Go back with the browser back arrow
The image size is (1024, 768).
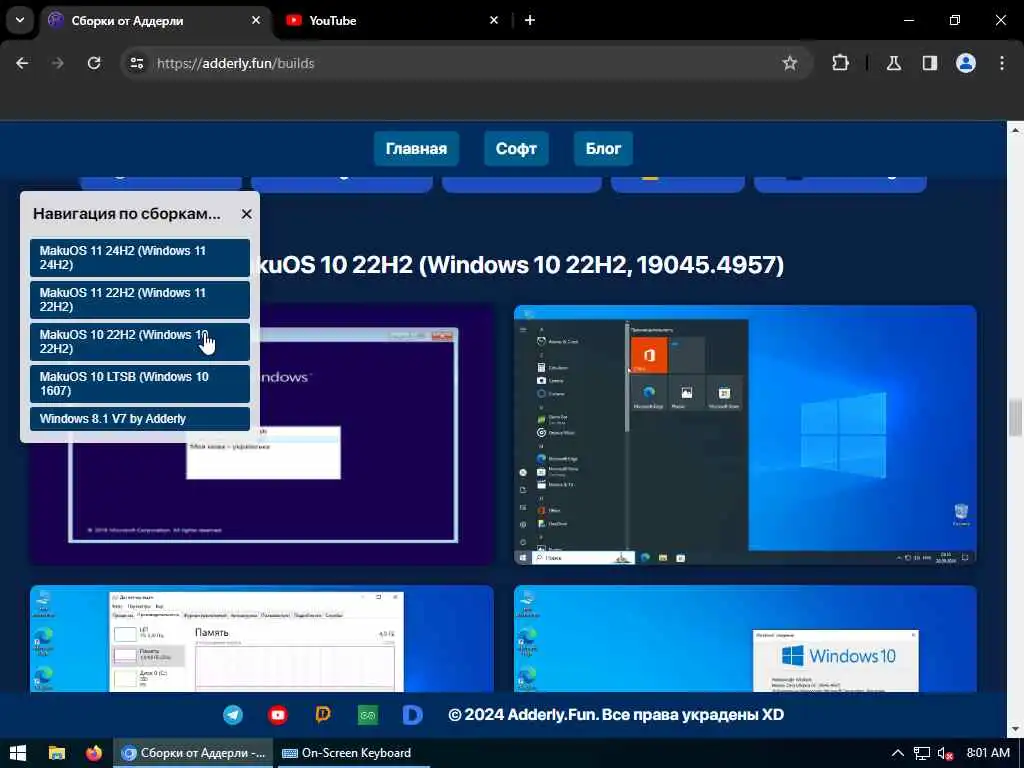click(22, 63)
